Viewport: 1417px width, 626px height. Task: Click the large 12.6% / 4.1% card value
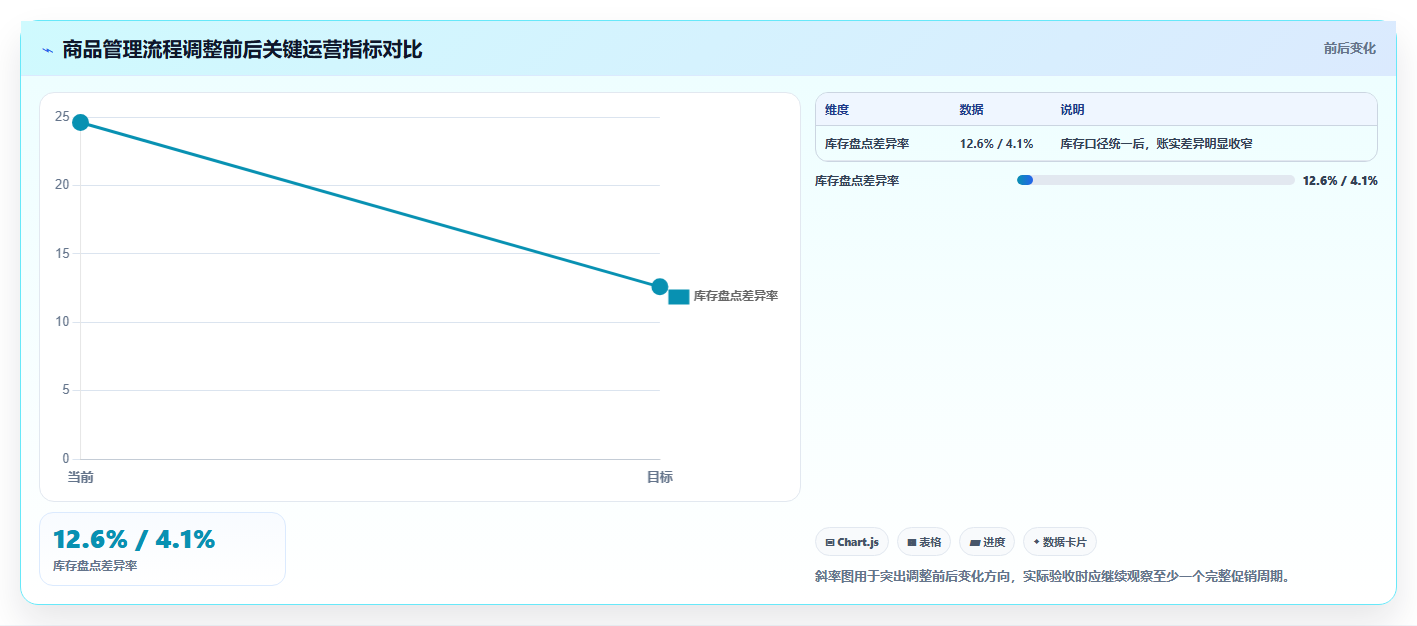134,539
